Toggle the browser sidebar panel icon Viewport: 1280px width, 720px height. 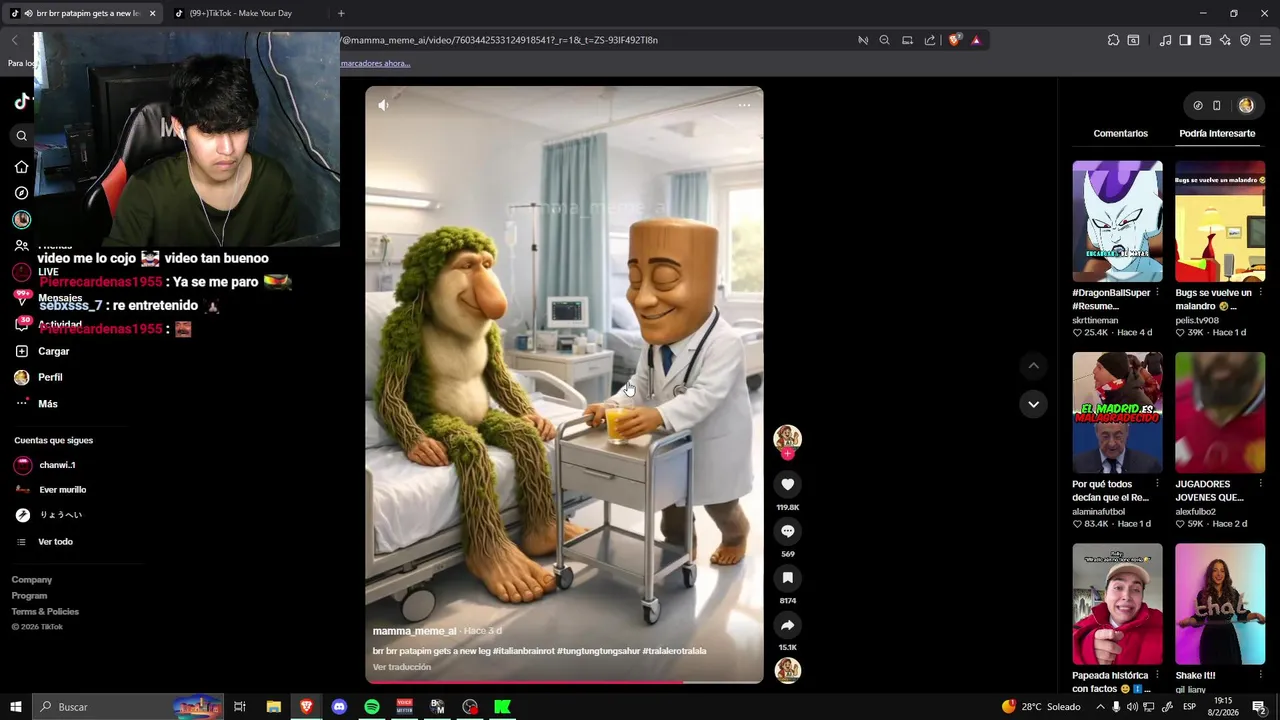coord(1185,40)
